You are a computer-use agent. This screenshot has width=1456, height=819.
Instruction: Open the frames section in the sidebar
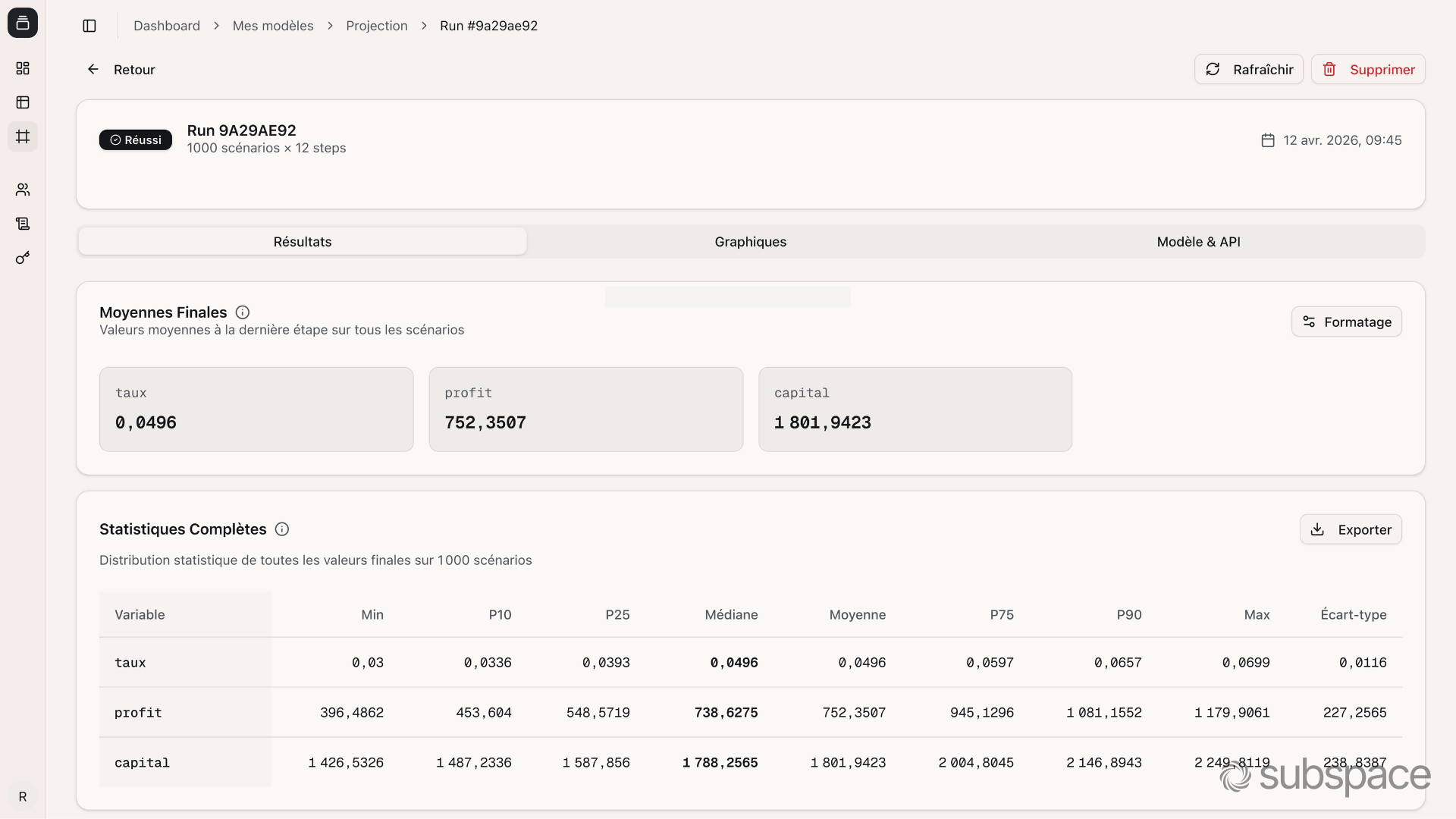[23, 136]
